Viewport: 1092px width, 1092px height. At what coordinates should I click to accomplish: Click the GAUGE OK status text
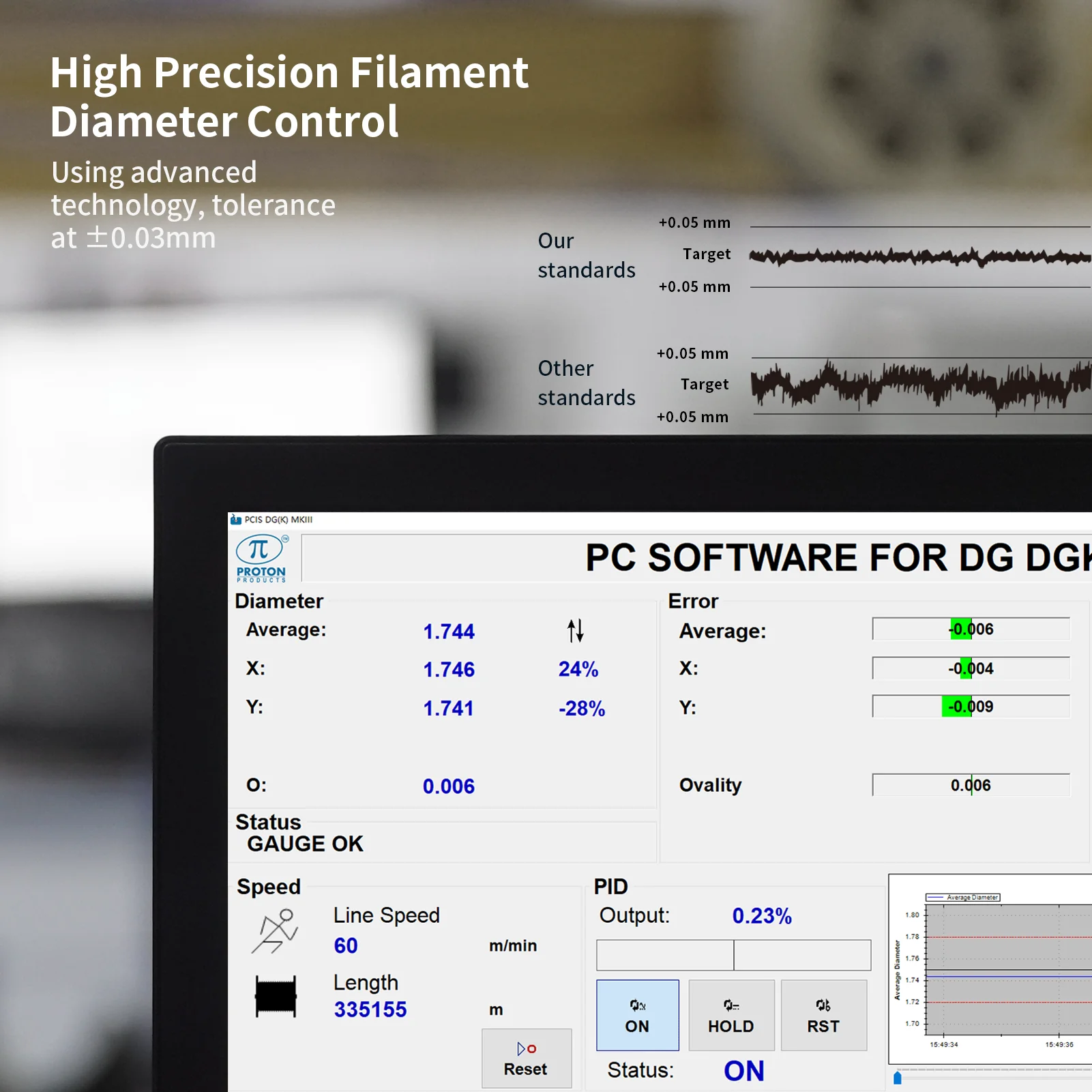click(305, 844)
